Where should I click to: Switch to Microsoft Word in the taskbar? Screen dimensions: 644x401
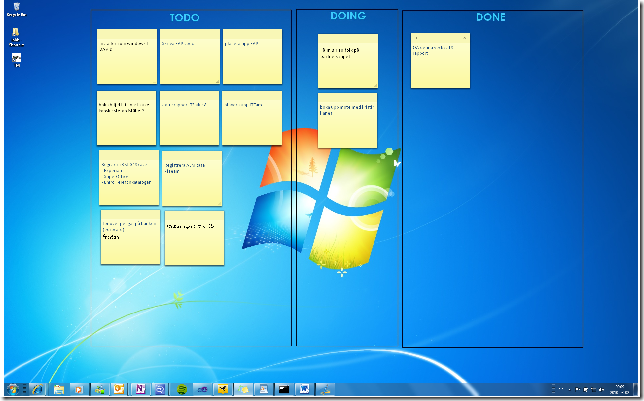[x=304, y=388]
